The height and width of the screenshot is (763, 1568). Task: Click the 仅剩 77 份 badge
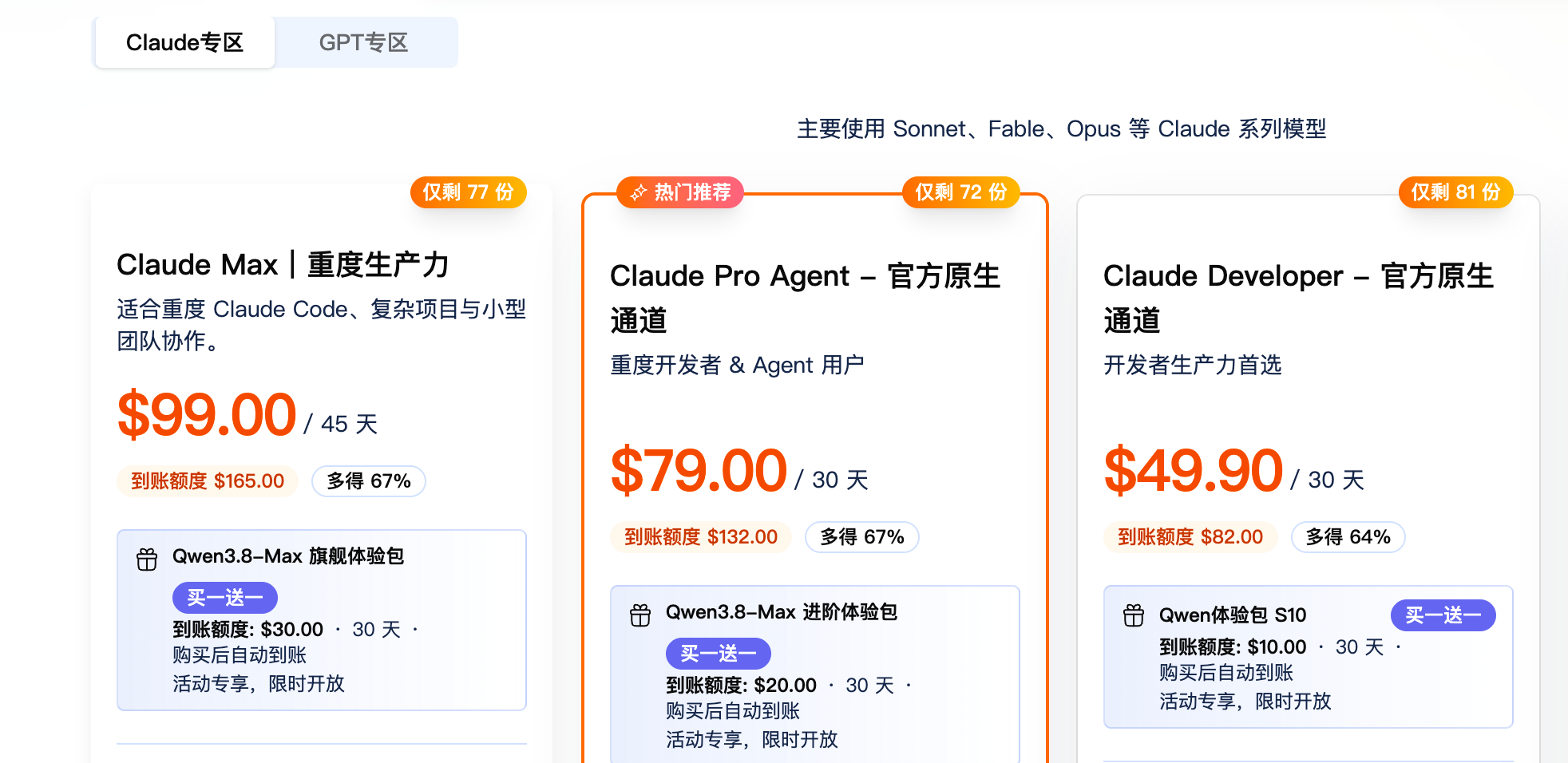click(469, 192)
